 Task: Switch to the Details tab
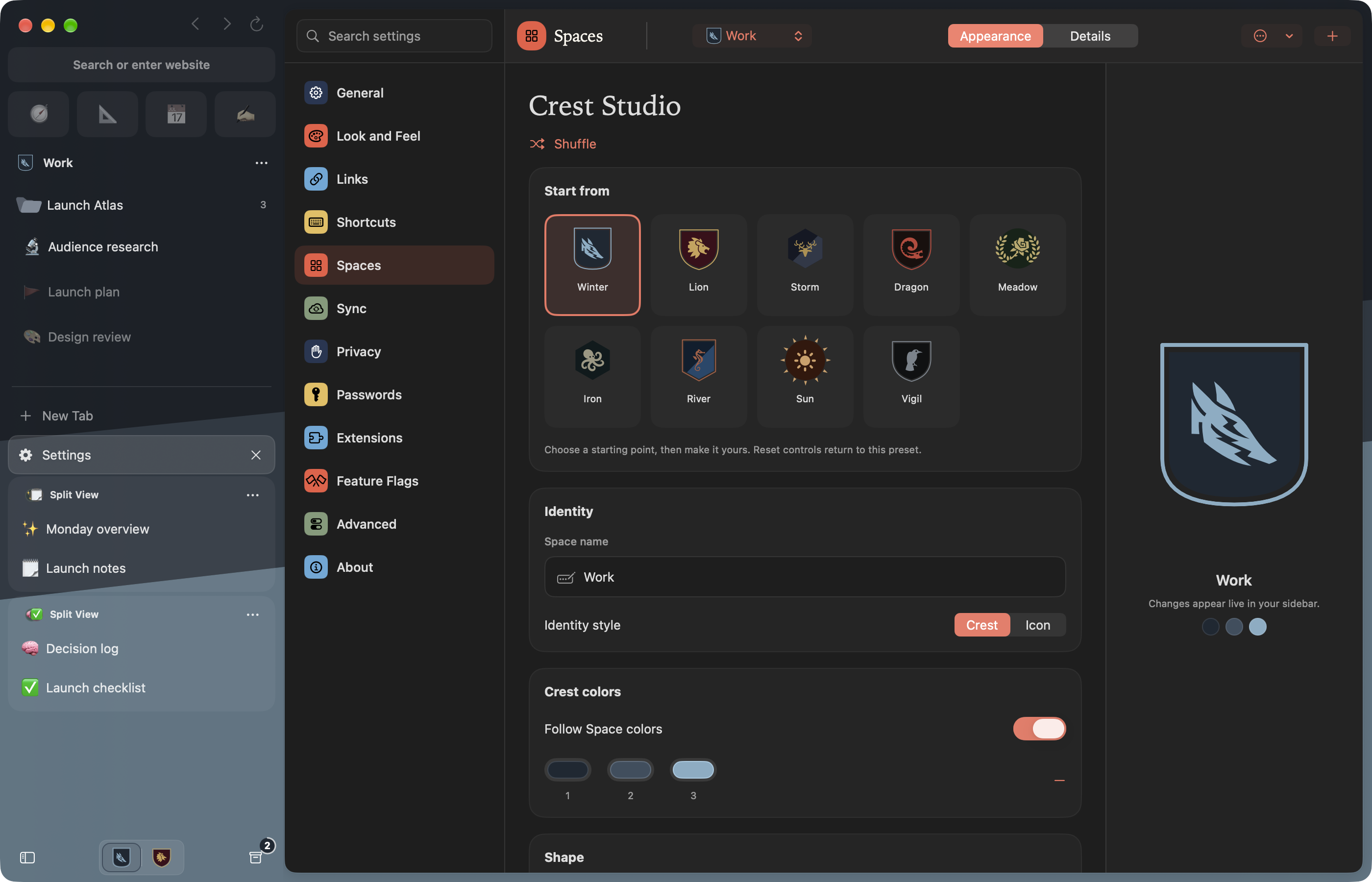[x=1090, y=36]
